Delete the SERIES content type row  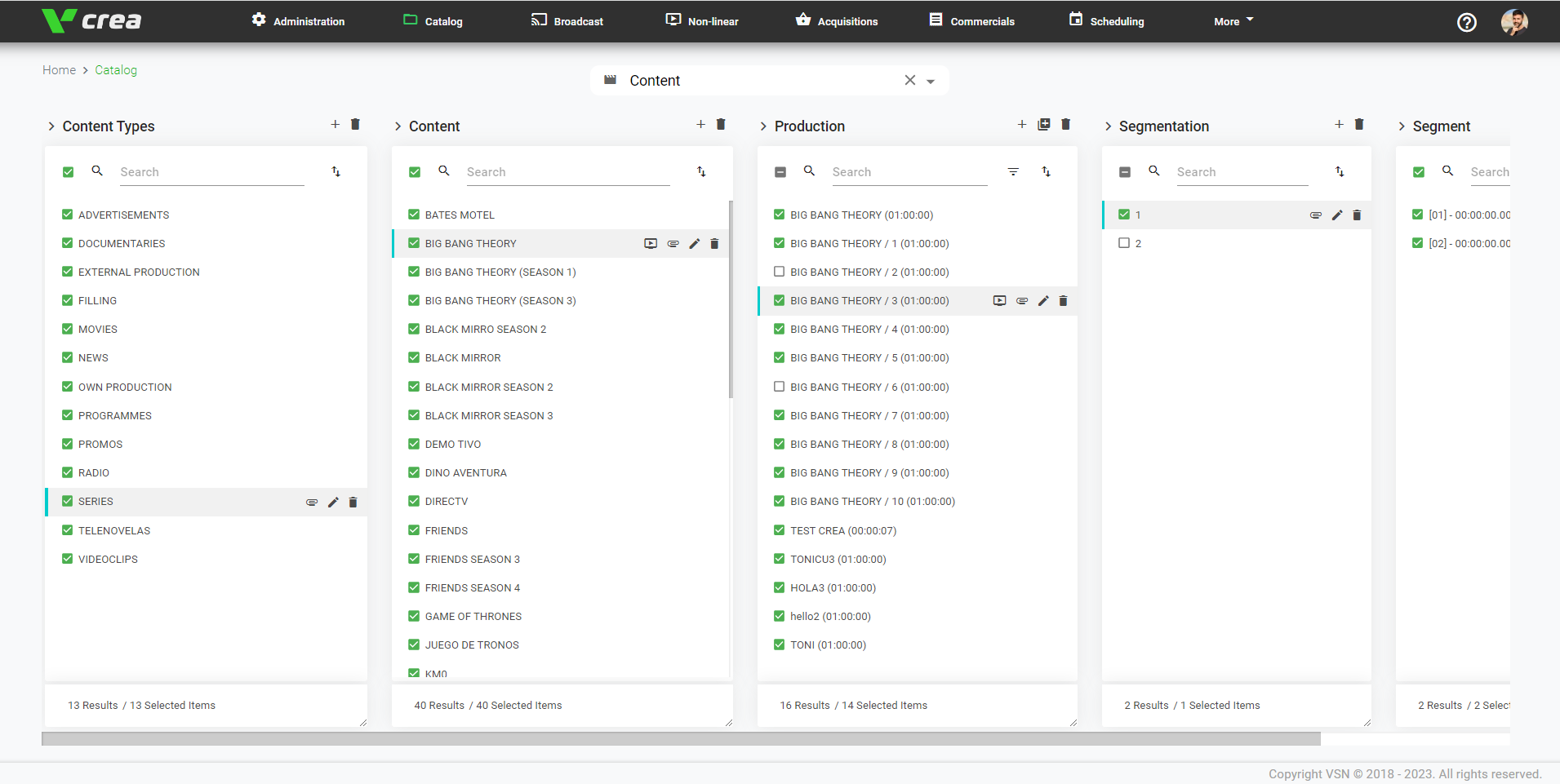[x=353, y=503]
